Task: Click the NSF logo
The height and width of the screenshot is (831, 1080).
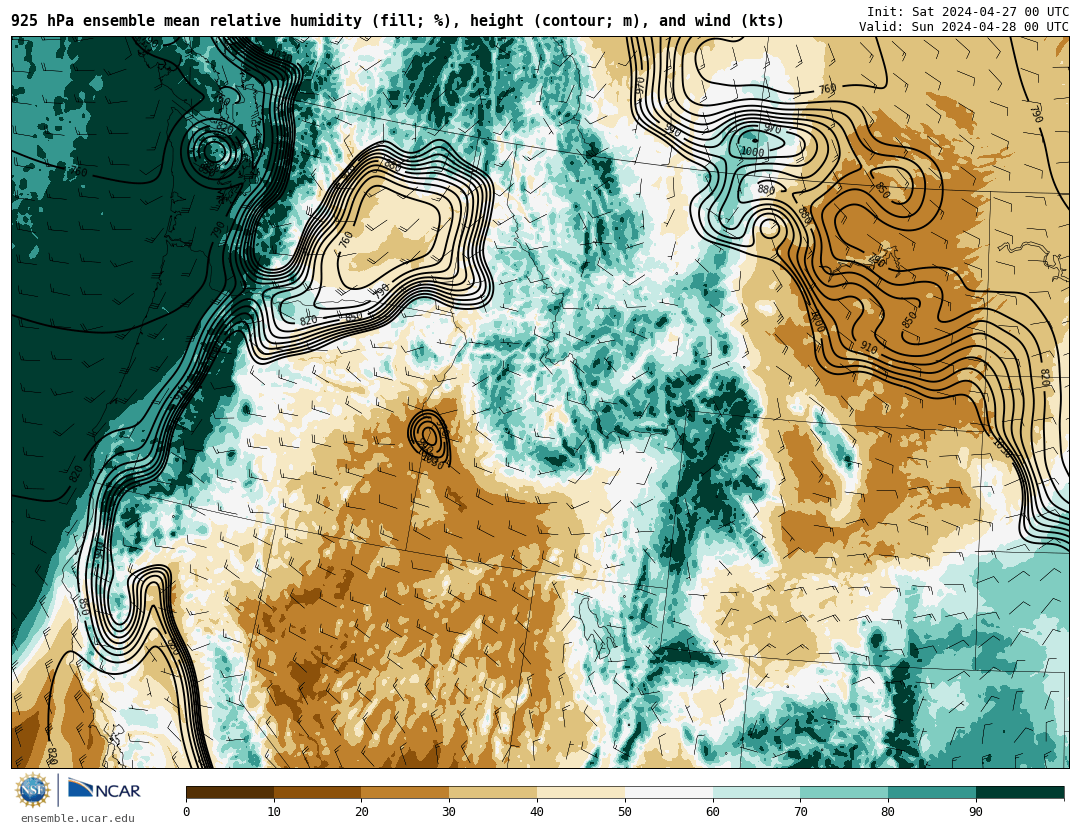Action: click(33, 790)
